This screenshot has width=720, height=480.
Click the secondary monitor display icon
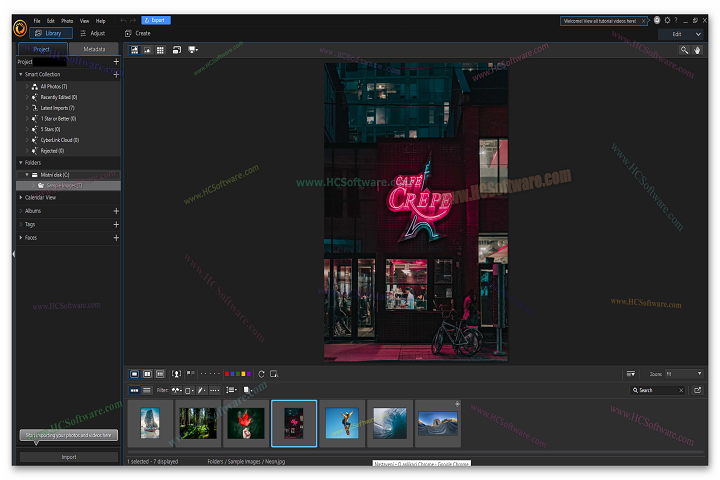(177, 50)
